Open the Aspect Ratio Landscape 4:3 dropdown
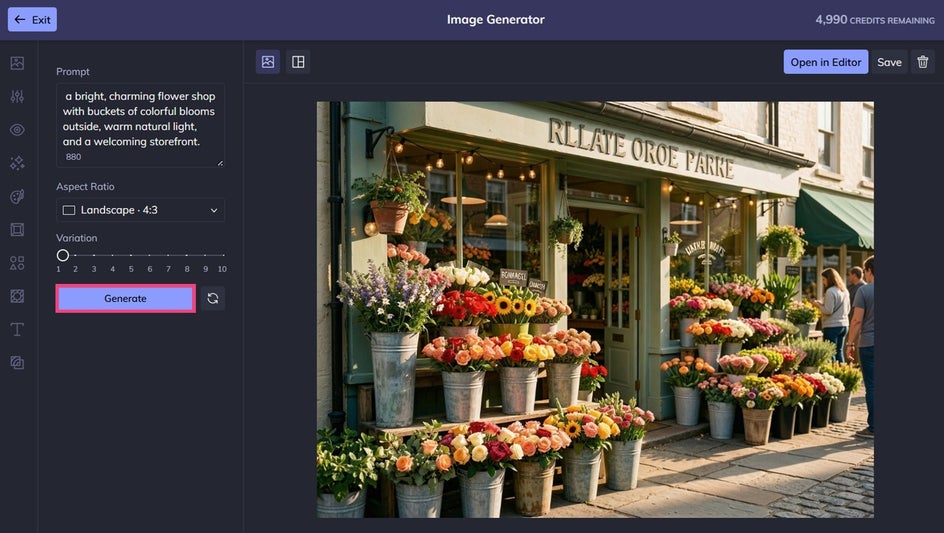 click(x=140, y=210)
